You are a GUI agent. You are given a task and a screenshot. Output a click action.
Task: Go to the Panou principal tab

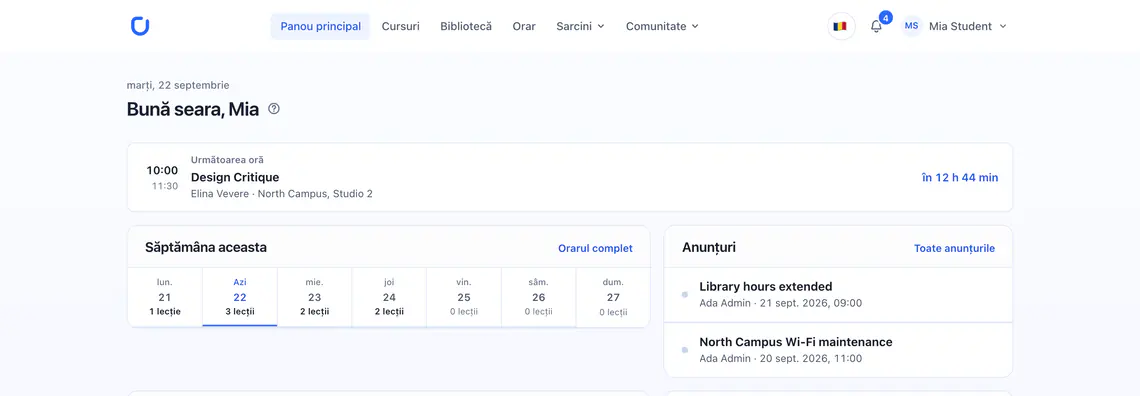(321, 26)
